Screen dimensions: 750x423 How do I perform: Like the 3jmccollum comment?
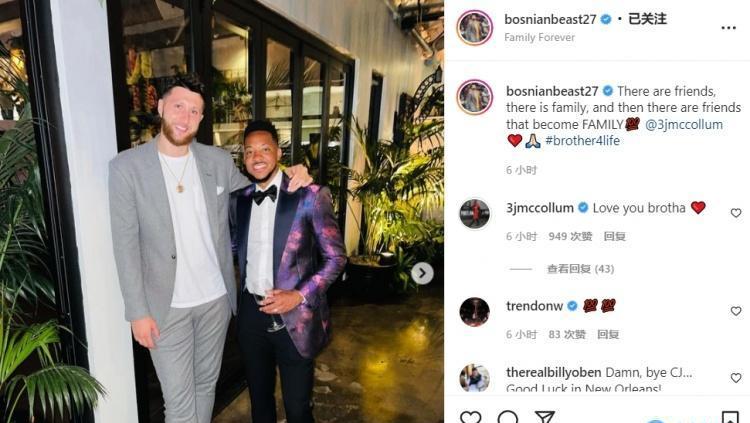tap(736, 213)
